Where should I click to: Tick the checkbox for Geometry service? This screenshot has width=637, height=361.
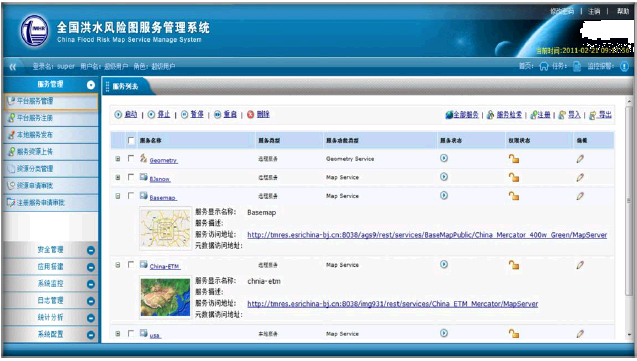click(x=131, y=158)
